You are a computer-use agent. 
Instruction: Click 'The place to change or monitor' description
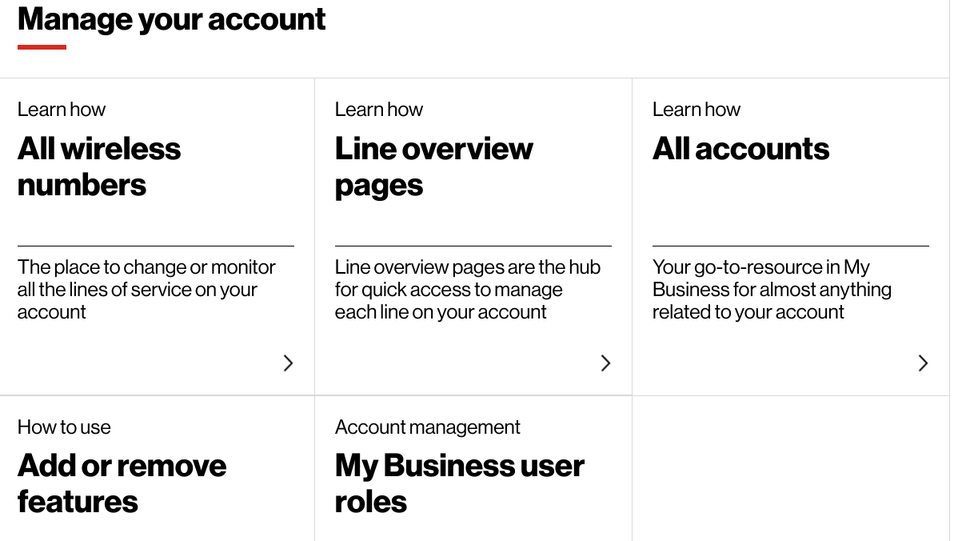146,290
